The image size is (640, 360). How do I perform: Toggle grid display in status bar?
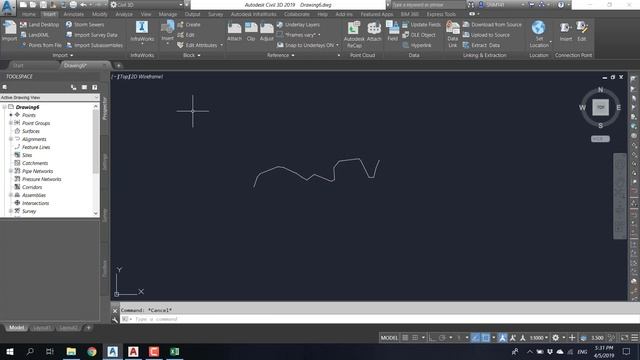(405, 338)
